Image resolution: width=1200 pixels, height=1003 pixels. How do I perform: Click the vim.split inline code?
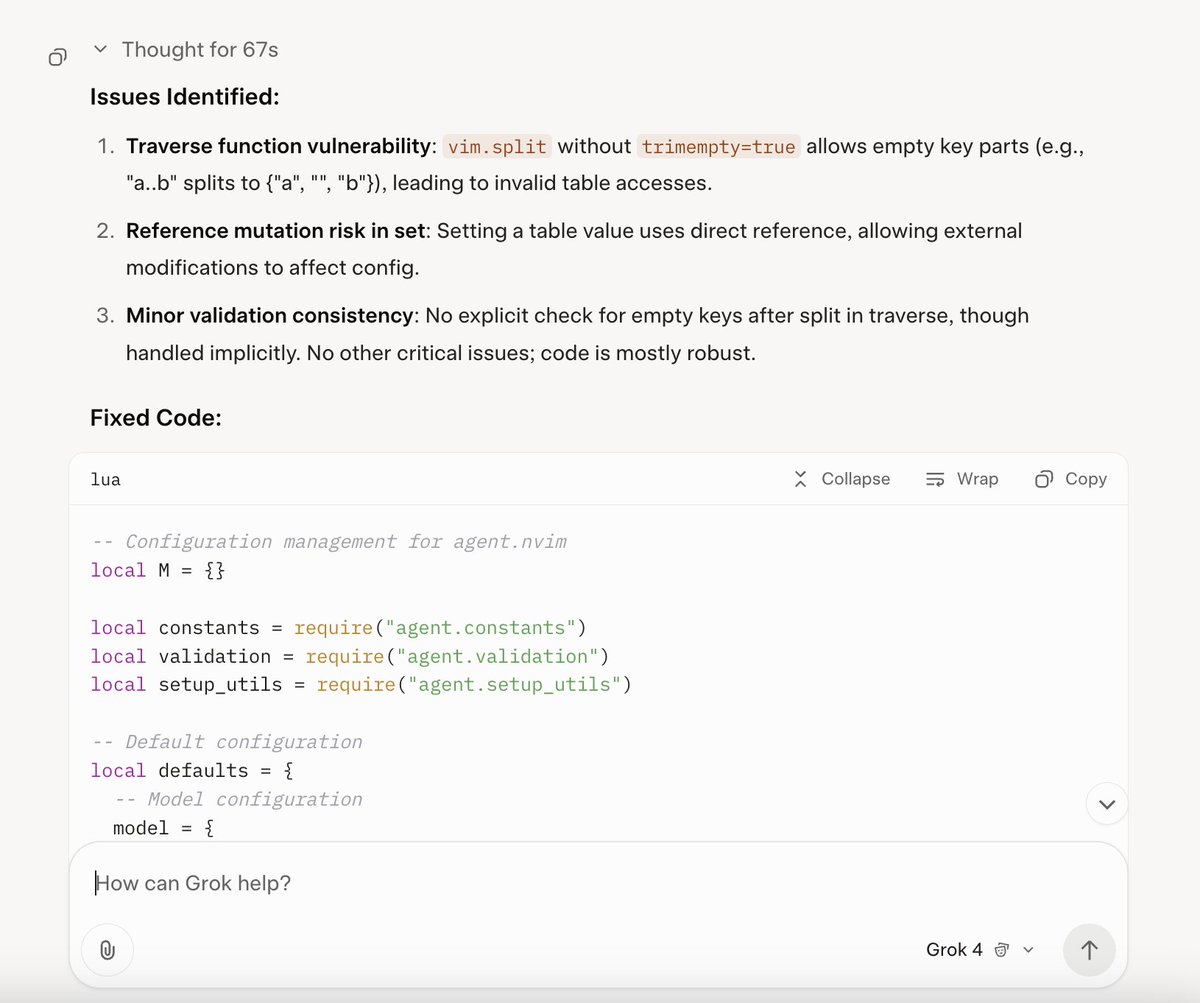[497, 147]
